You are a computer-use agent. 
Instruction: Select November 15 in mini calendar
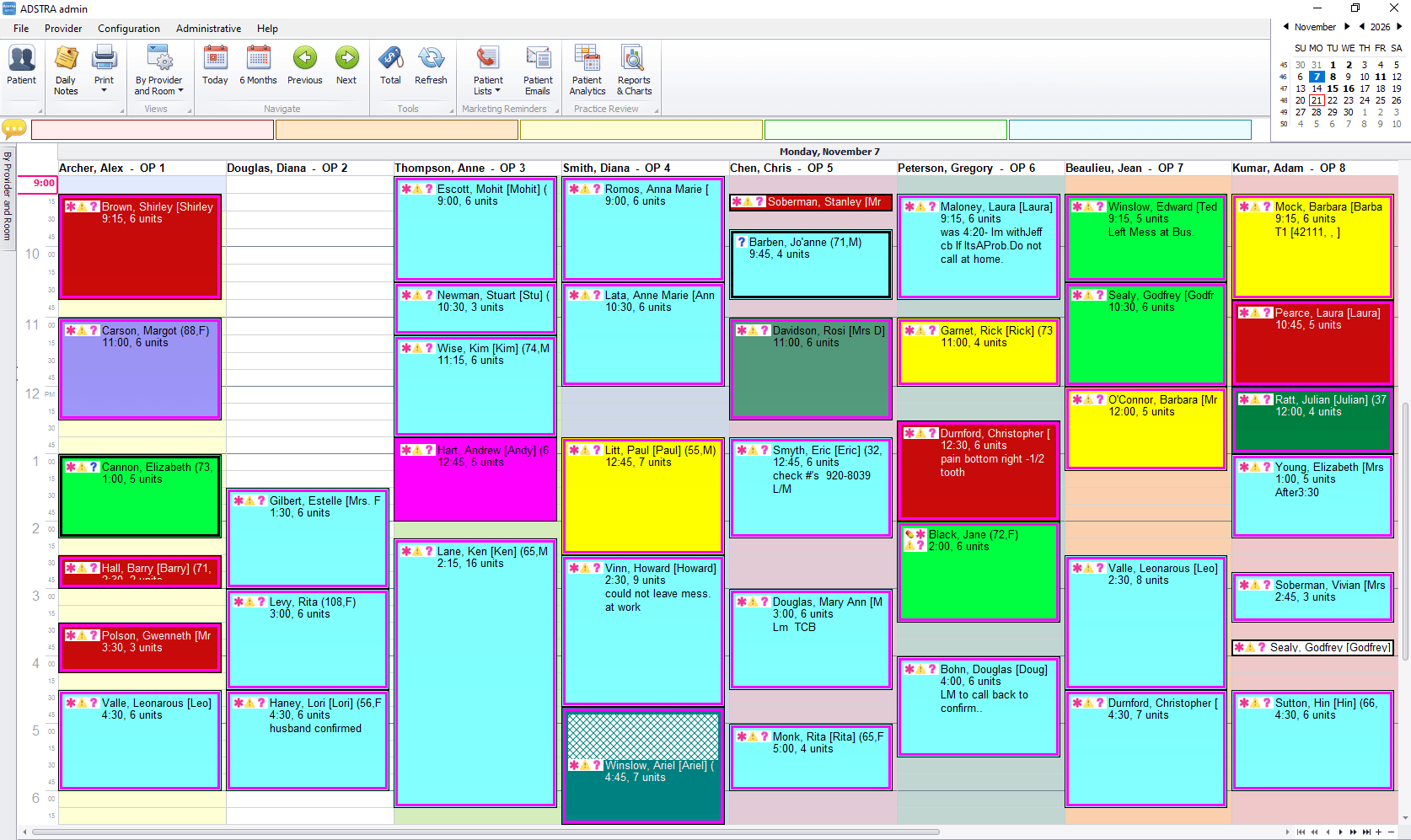click(1333, 88)
